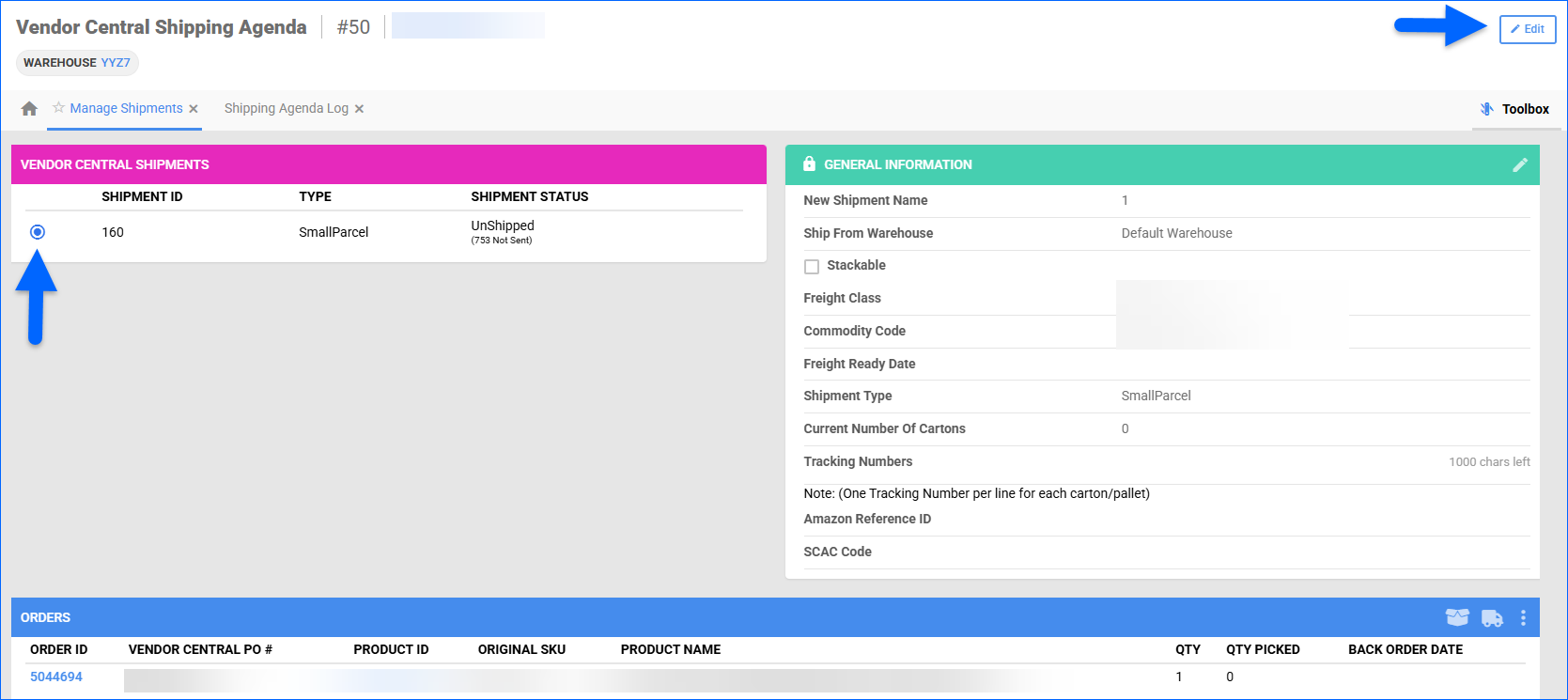Open the Manage Shipments tab

tap(126, 109)
